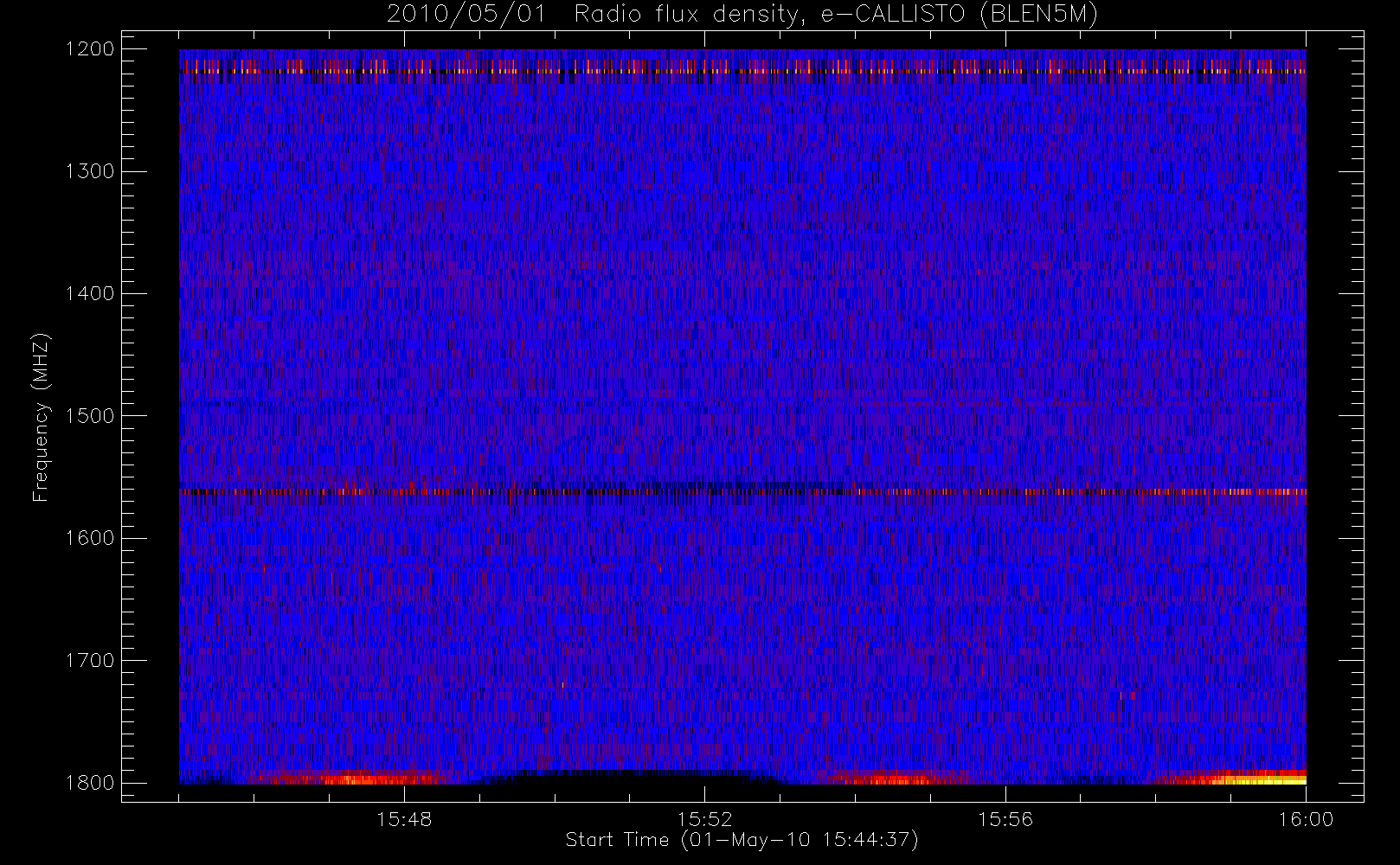The width and height of the screenshot is (1400, 865).
Task: Click the 1400 frequency tick label
Action: click(x=90, y=293)
